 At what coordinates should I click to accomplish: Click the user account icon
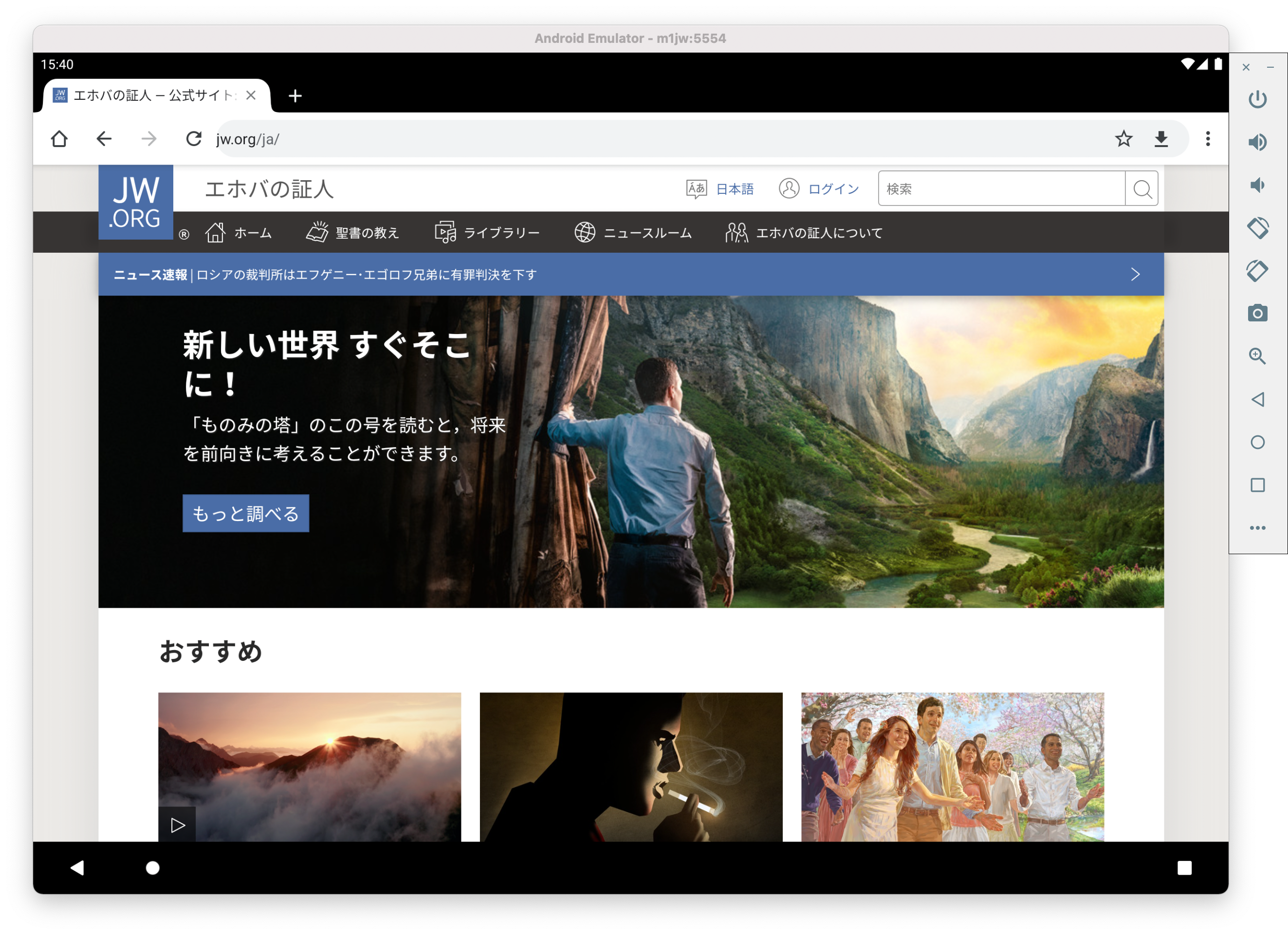pos(789,188)
